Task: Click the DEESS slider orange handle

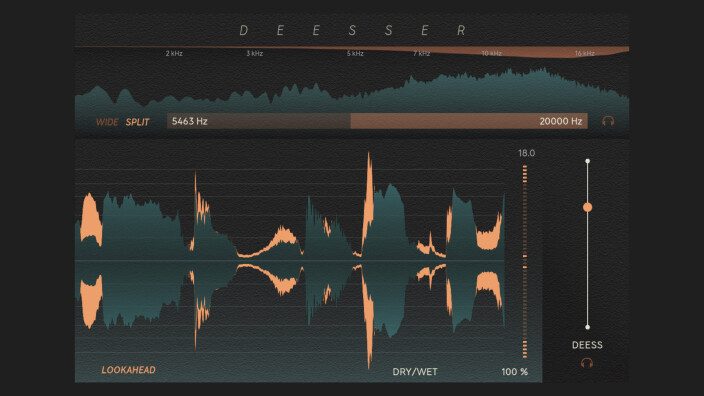Action: click(x=587, y=207)
